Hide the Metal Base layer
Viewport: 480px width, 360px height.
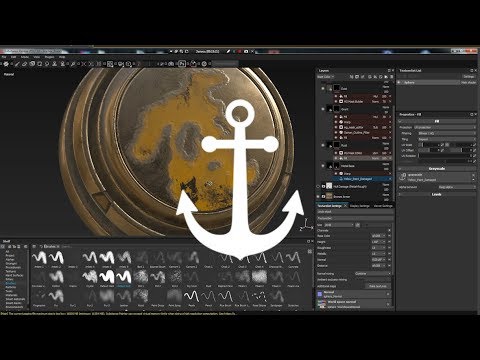(323, 166)
